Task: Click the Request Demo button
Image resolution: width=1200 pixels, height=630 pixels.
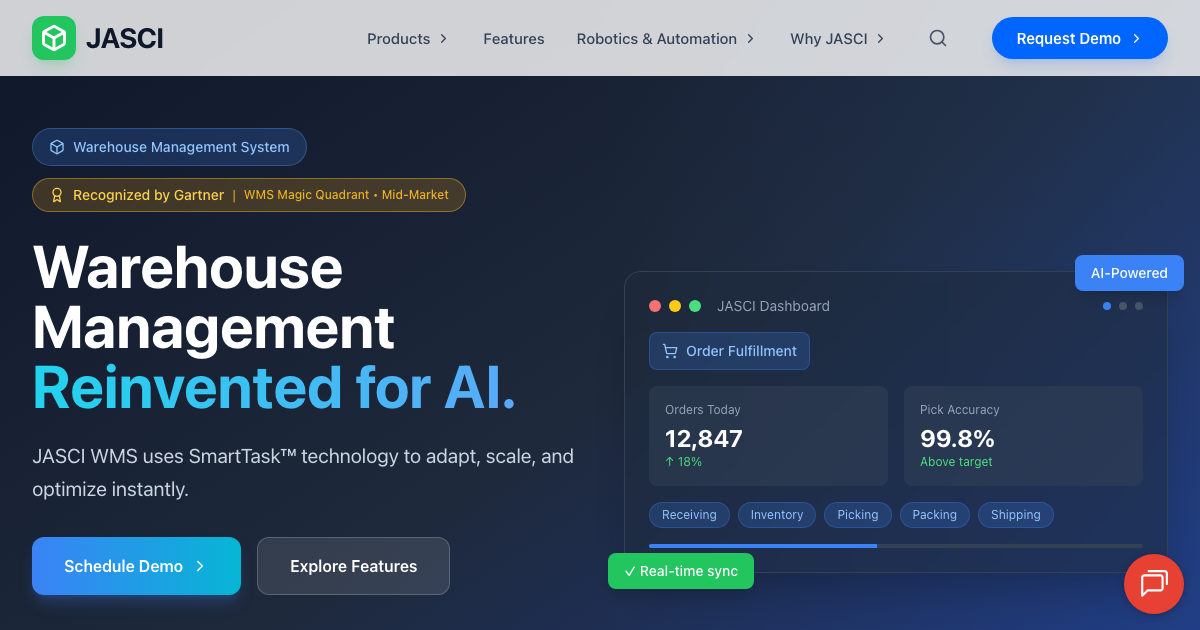Action: pyautogui.click(x=1079, y=38)
